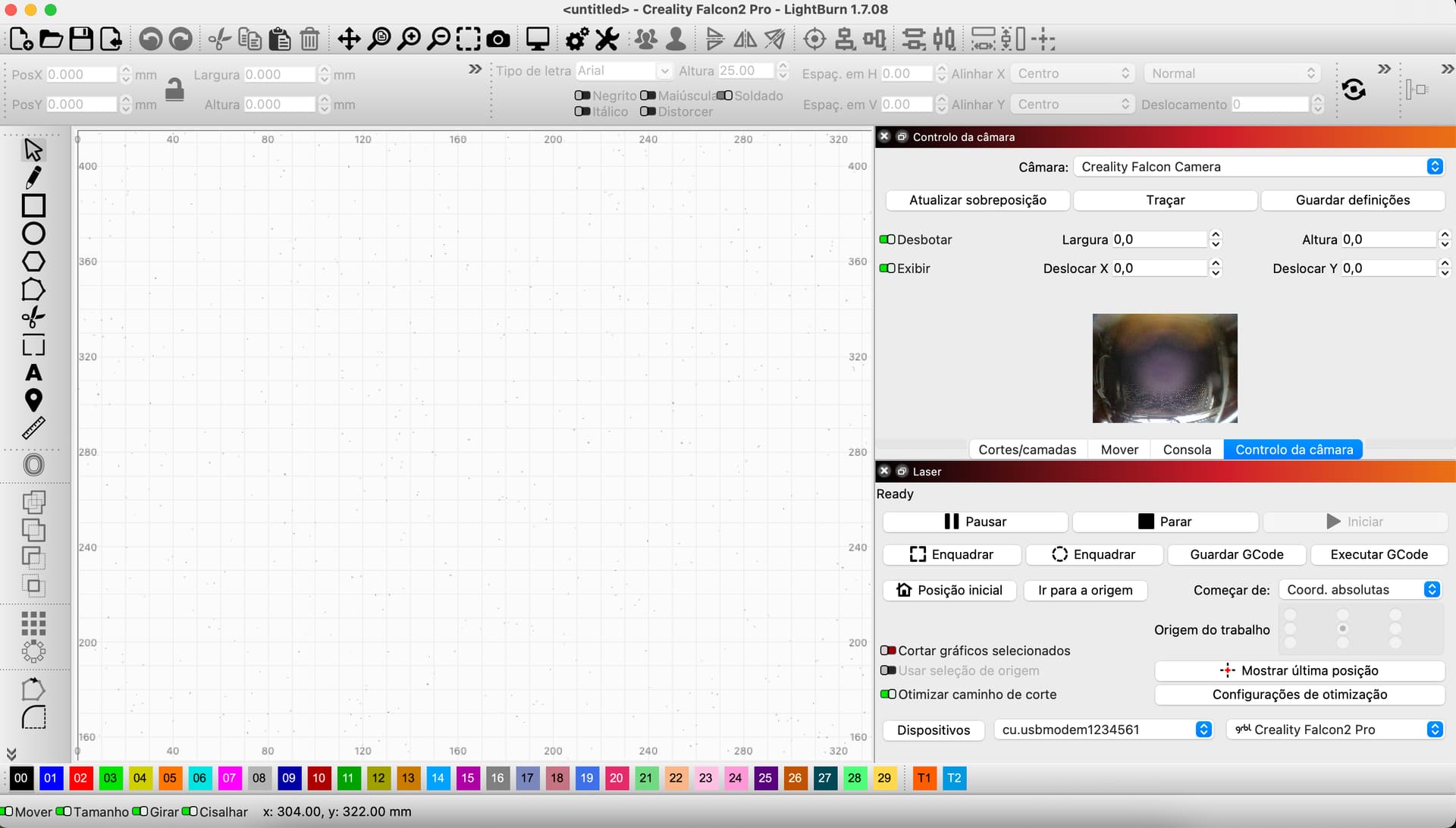Select the Create Text tool
This screenshot has width=1456, height=828.
coord(33,373)
